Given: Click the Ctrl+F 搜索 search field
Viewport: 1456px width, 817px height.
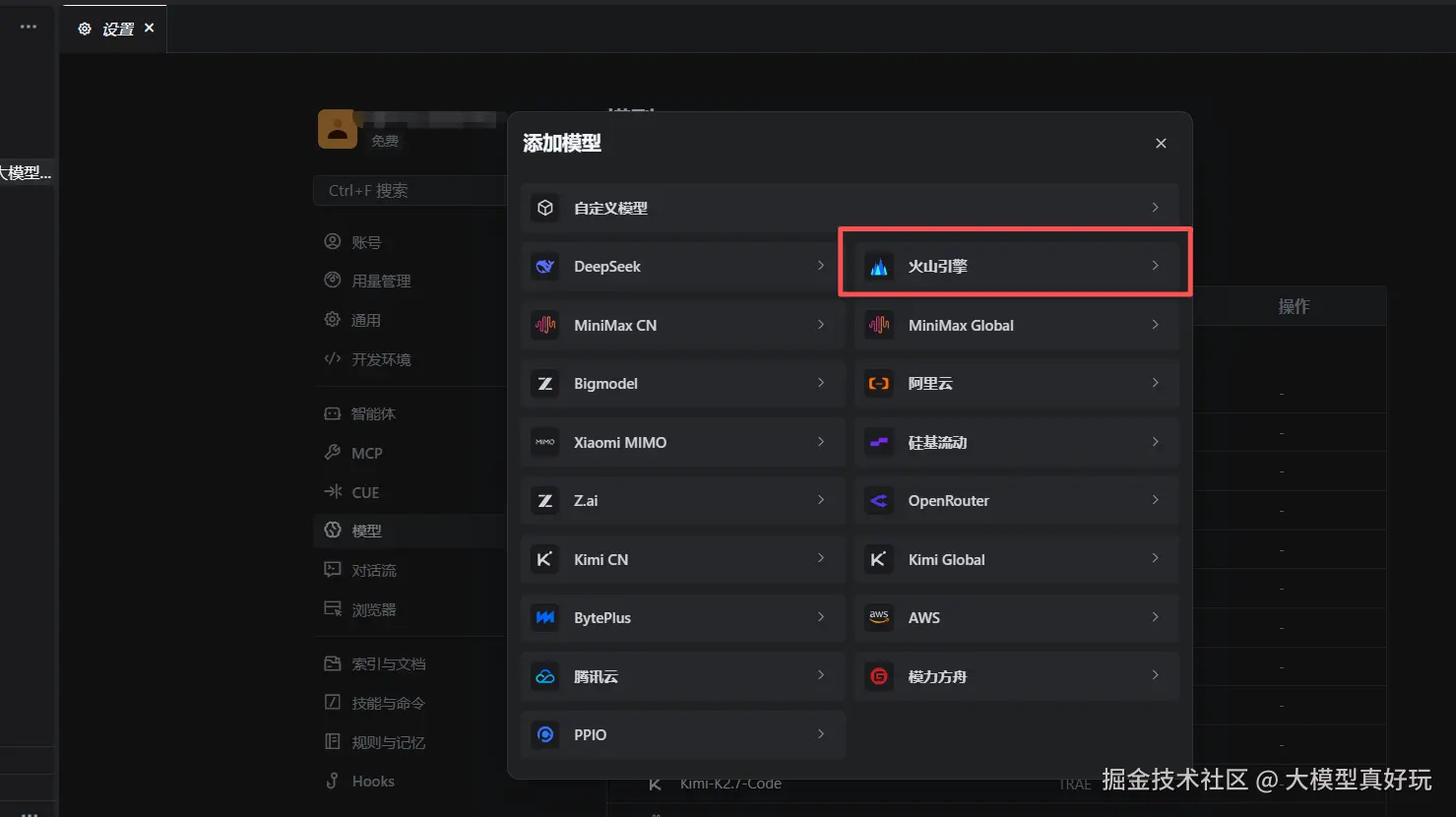Looking at the screenshot, I should point(411,191).
